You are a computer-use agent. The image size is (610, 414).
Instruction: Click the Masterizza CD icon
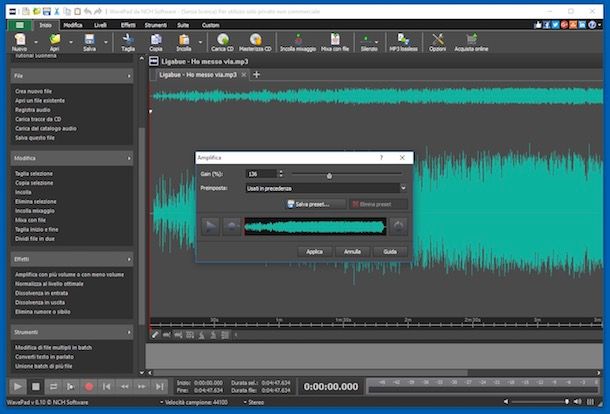[255, 42]
